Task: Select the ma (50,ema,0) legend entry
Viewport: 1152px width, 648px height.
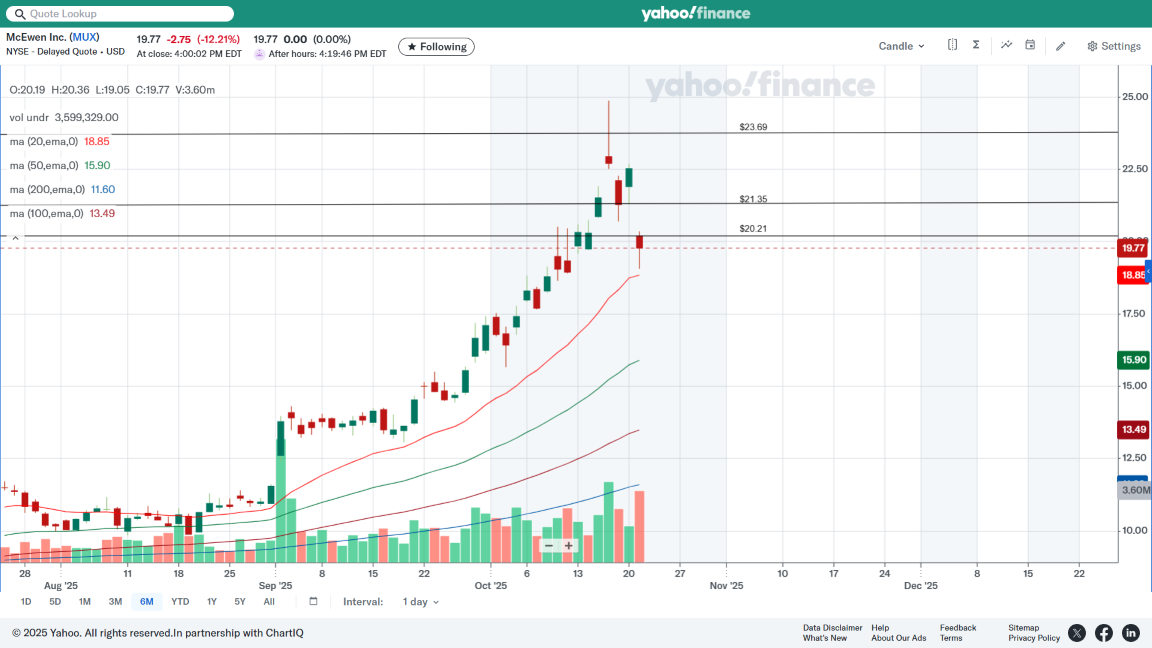Action: pyautogui.click(x=60, y=165)
